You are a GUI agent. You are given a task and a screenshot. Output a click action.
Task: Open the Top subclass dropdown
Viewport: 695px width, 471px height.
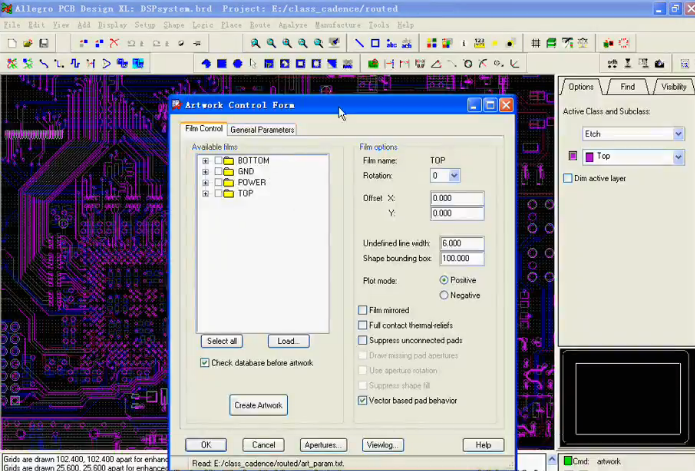click(678, 156)
